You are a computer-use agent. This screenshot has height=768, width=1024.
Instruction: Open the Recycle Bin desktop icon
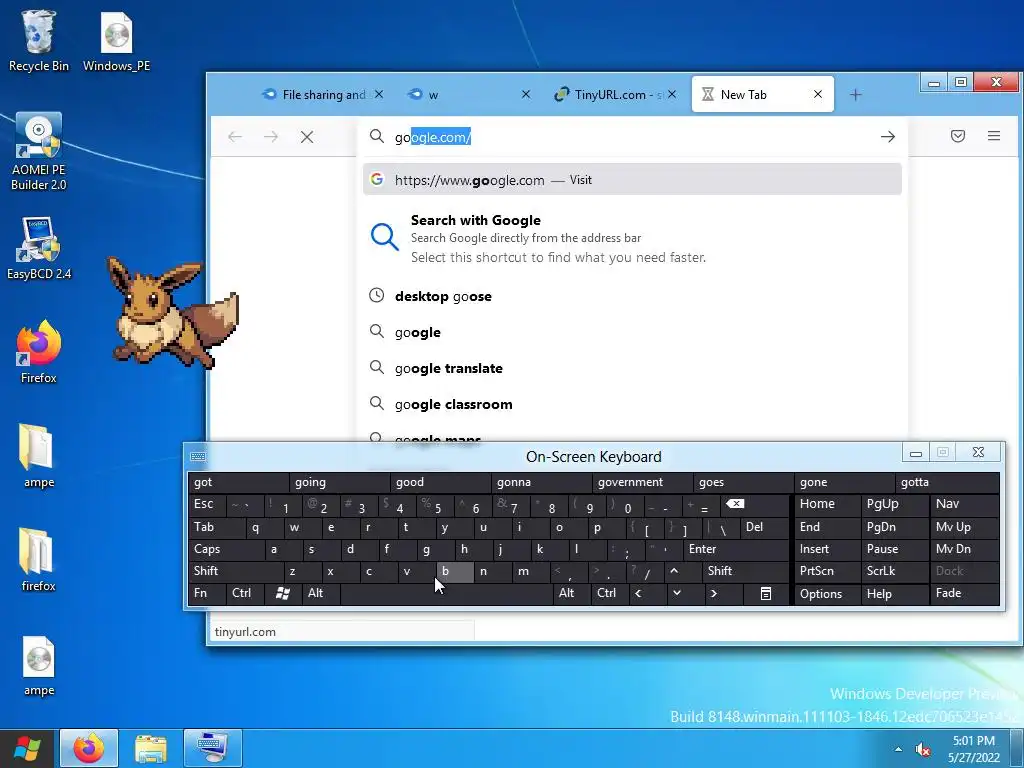coord(39,40)
